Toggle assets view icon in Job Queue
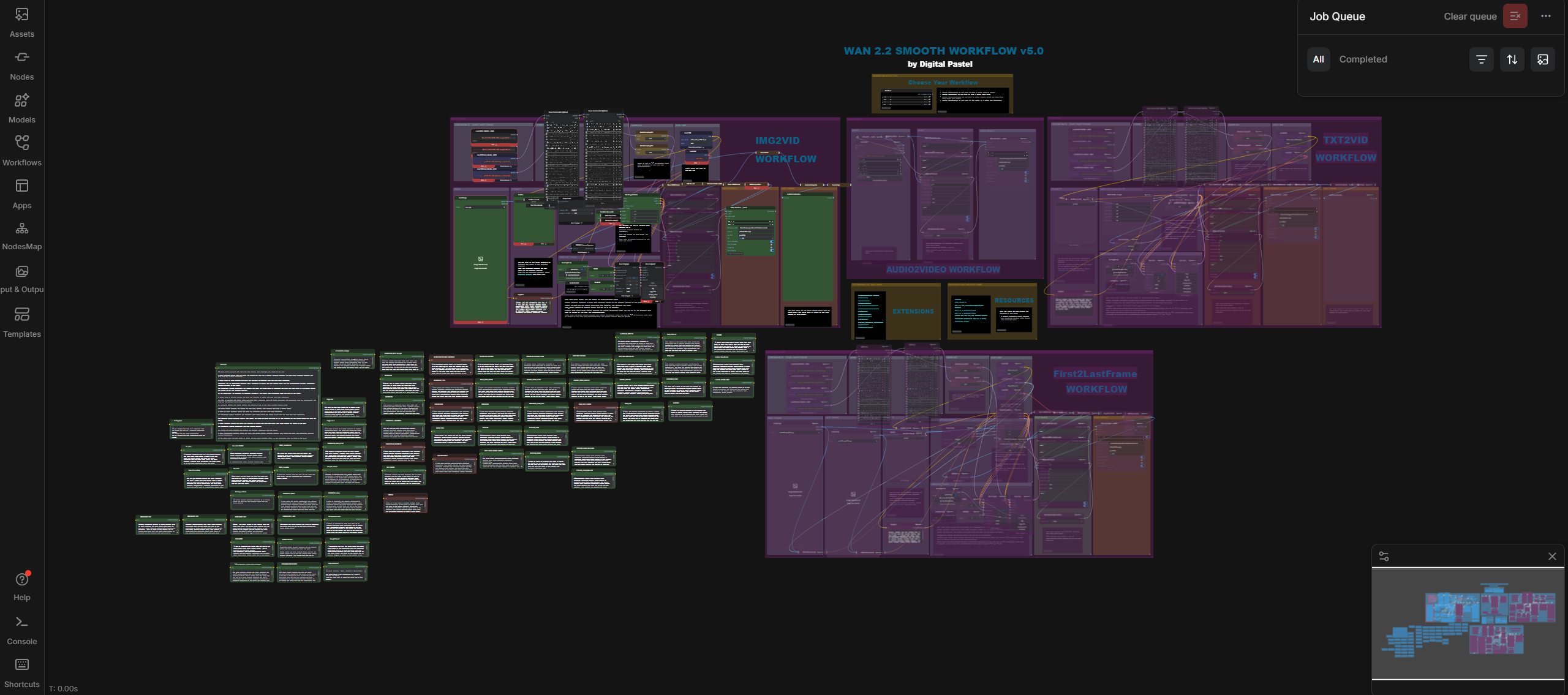Viewport: 1568px width, 695px height. tap(1542, 59)
